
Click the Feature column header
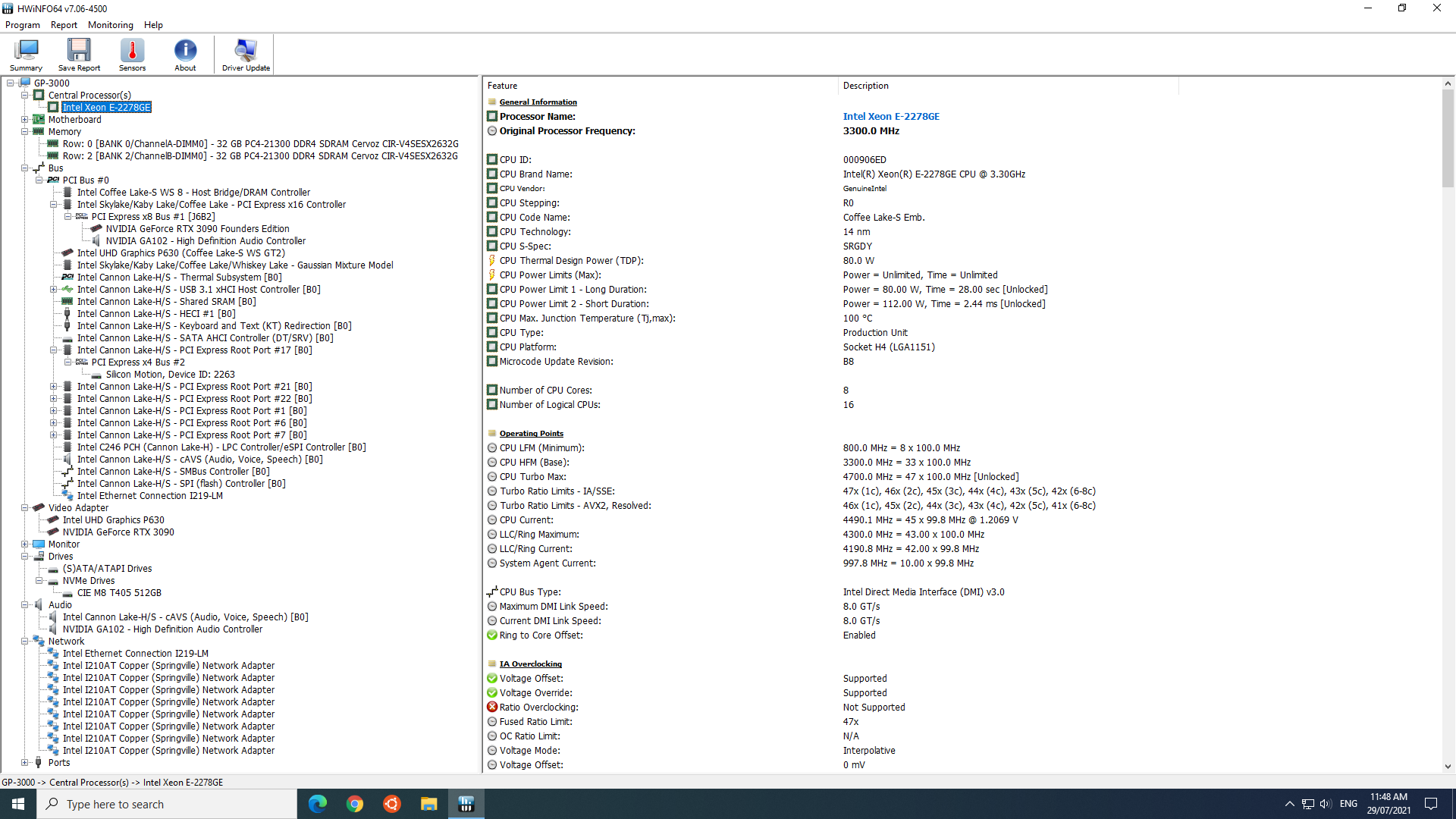pos(661,86)
